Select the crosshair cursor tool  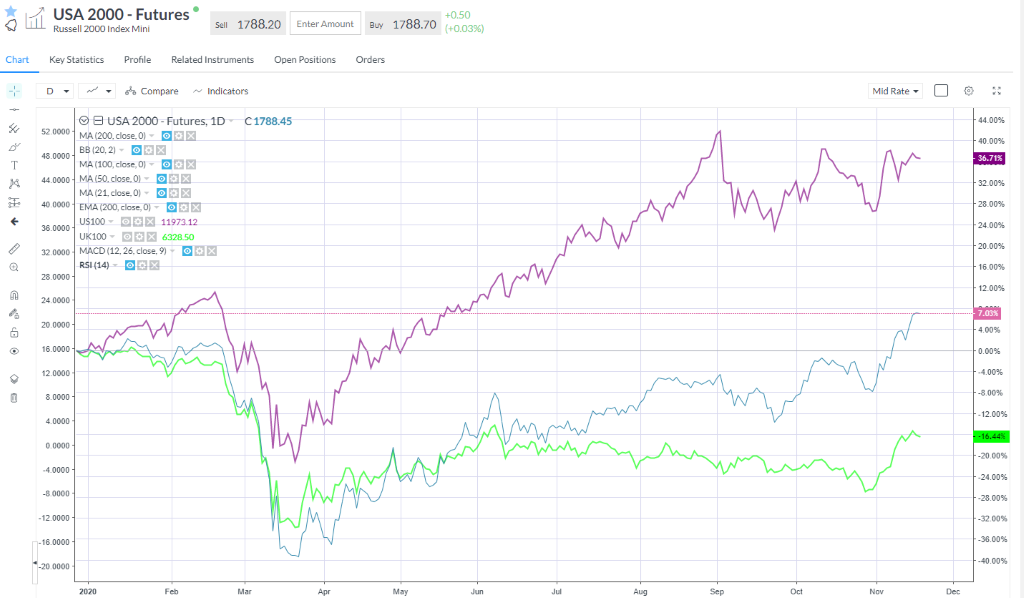click(13, 90)
